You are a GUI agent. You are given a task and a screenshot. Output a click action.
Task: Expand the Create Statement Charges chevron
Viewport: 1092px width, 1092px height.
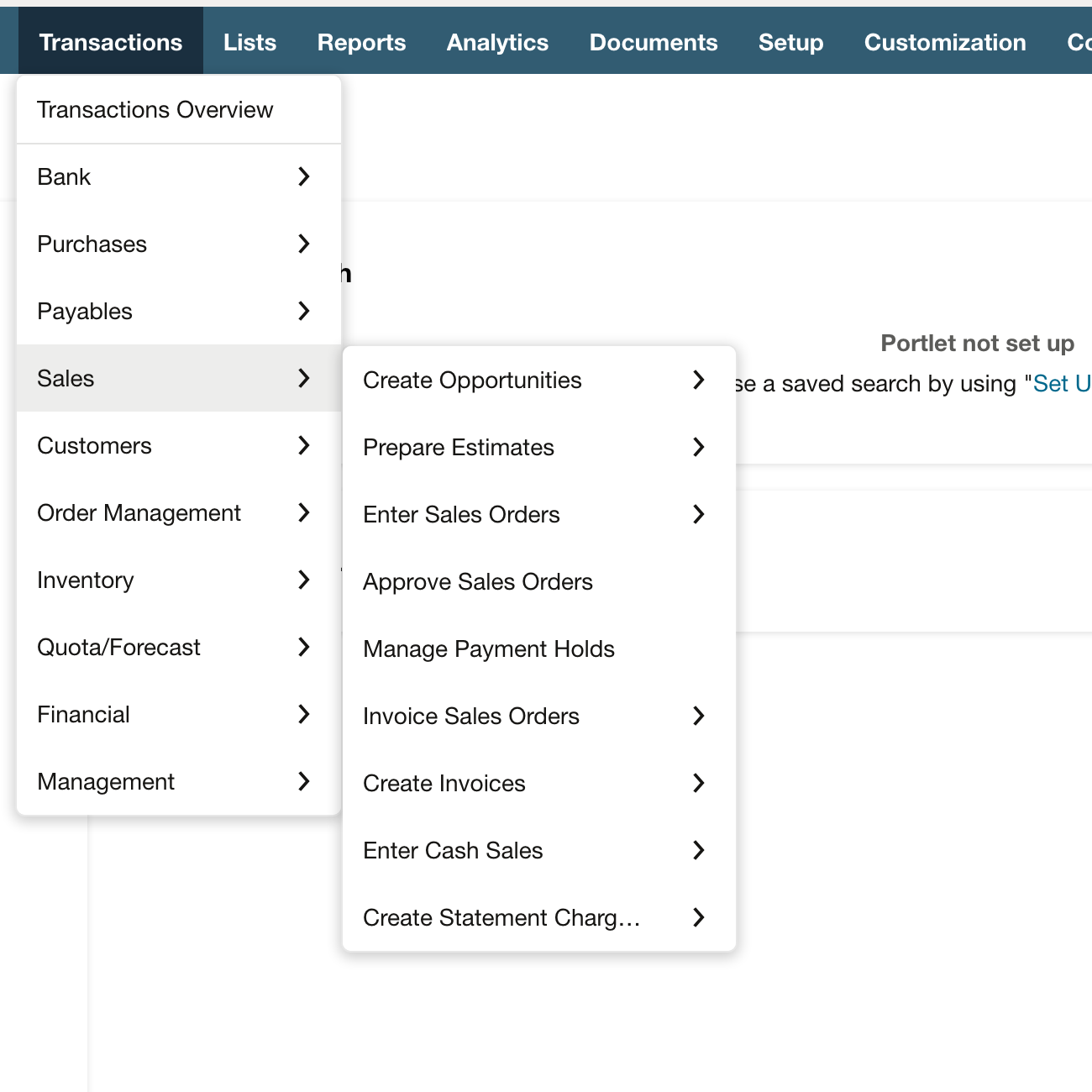pyautogui.click(x=698, y=917)
